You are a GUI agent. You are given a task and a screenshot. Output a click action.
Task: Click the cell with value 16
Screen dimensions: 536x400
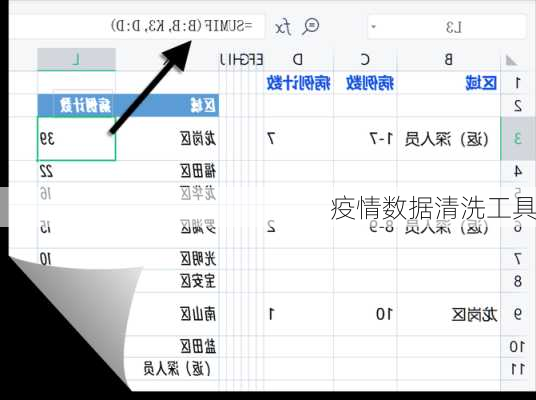point(77,194)
